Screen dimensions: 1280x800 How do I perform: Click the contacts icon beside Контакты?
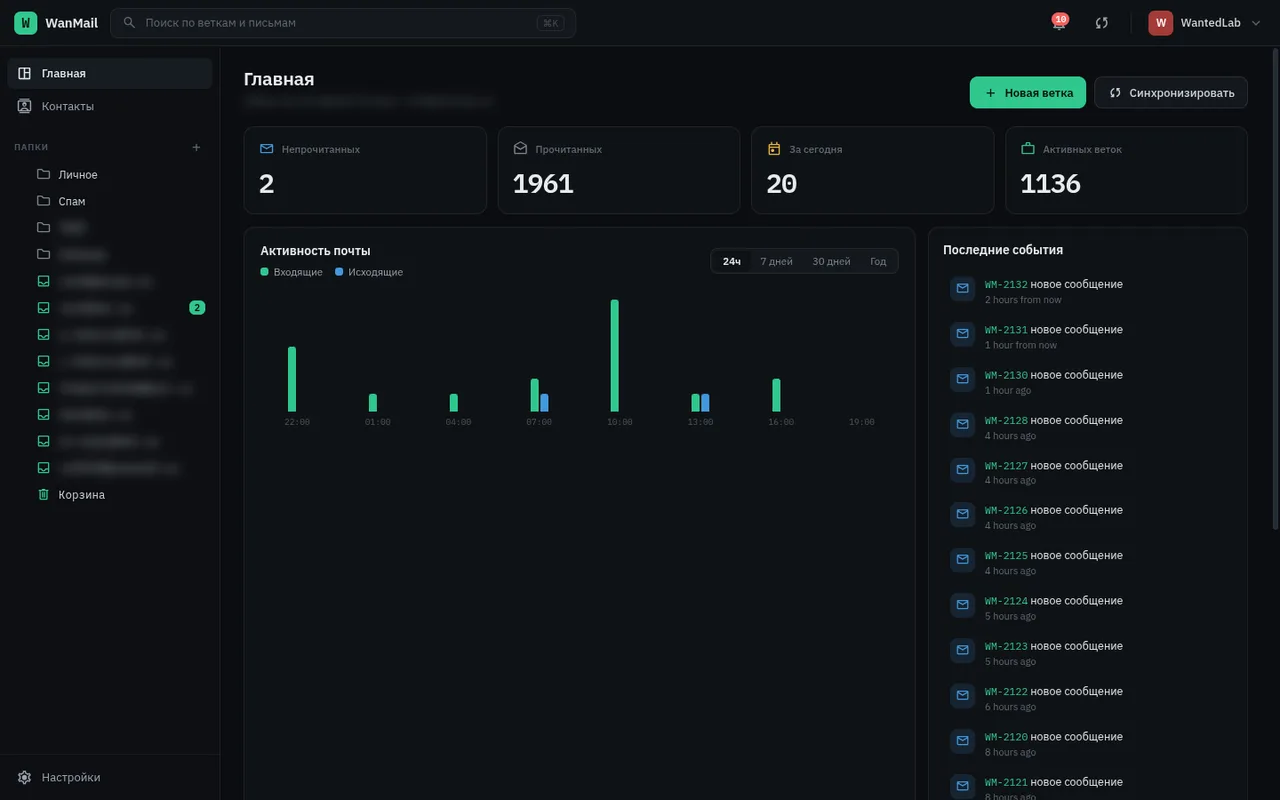[x=25, y=106]
